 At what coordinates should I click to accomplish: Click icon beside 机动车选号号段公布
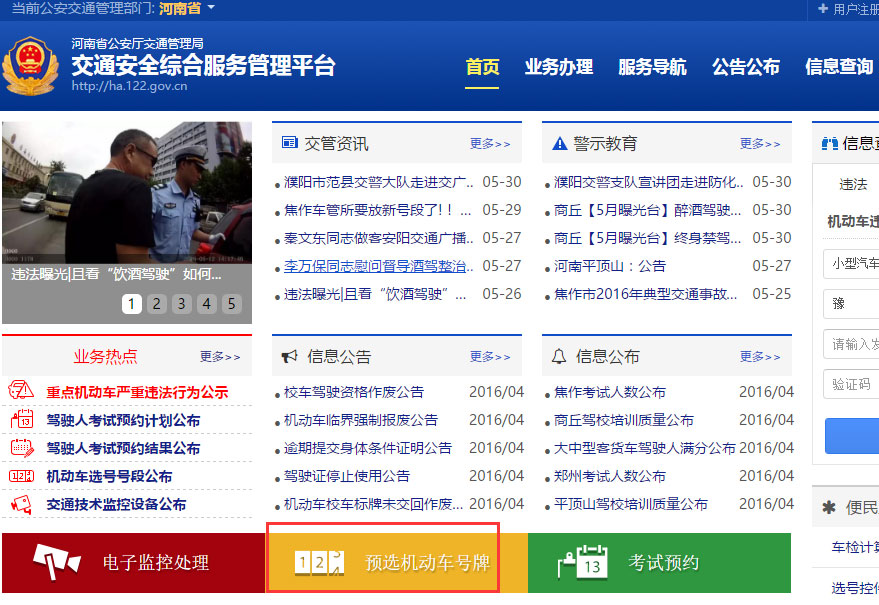pos(21,476)
